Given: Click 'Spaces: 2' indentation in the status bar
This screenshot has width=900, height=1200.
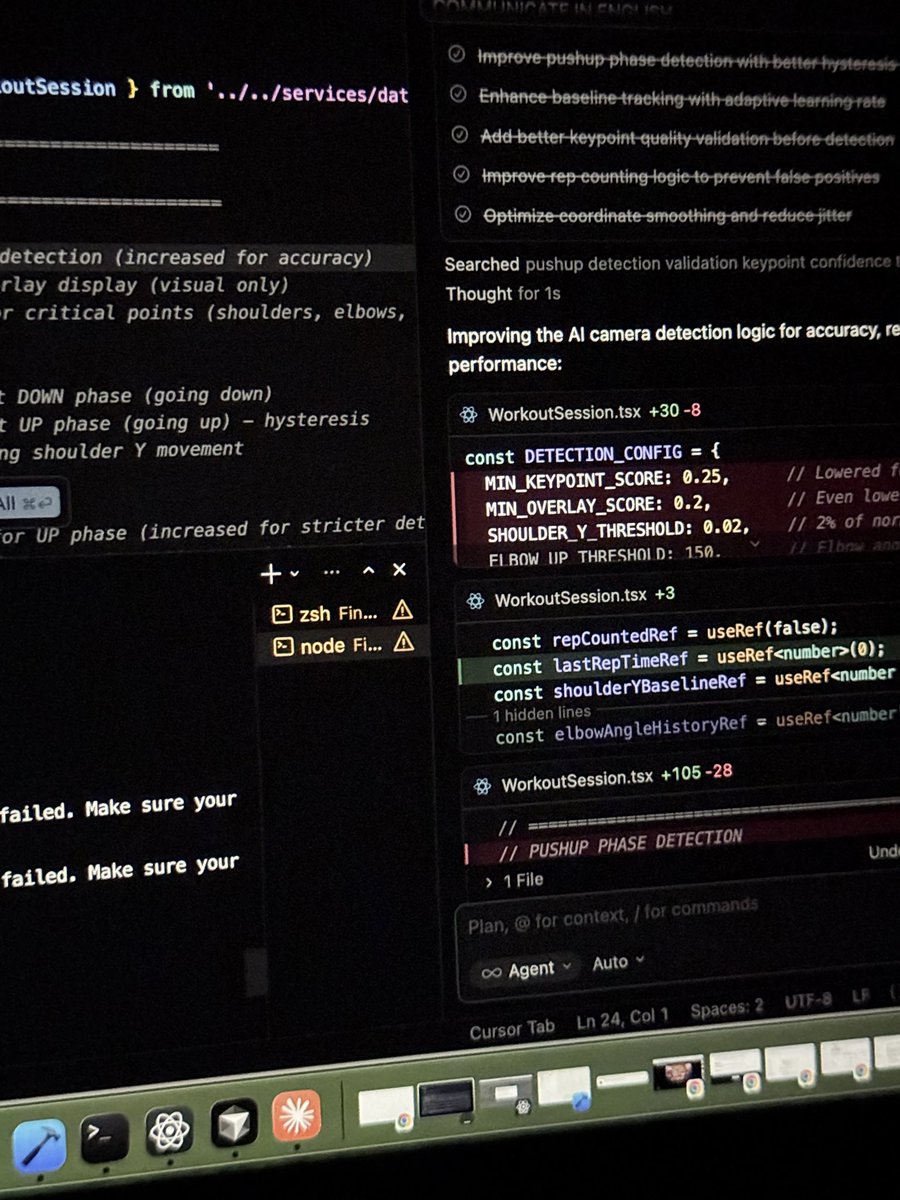Looking at the screenshot, I should click(x=726, y=1009).
